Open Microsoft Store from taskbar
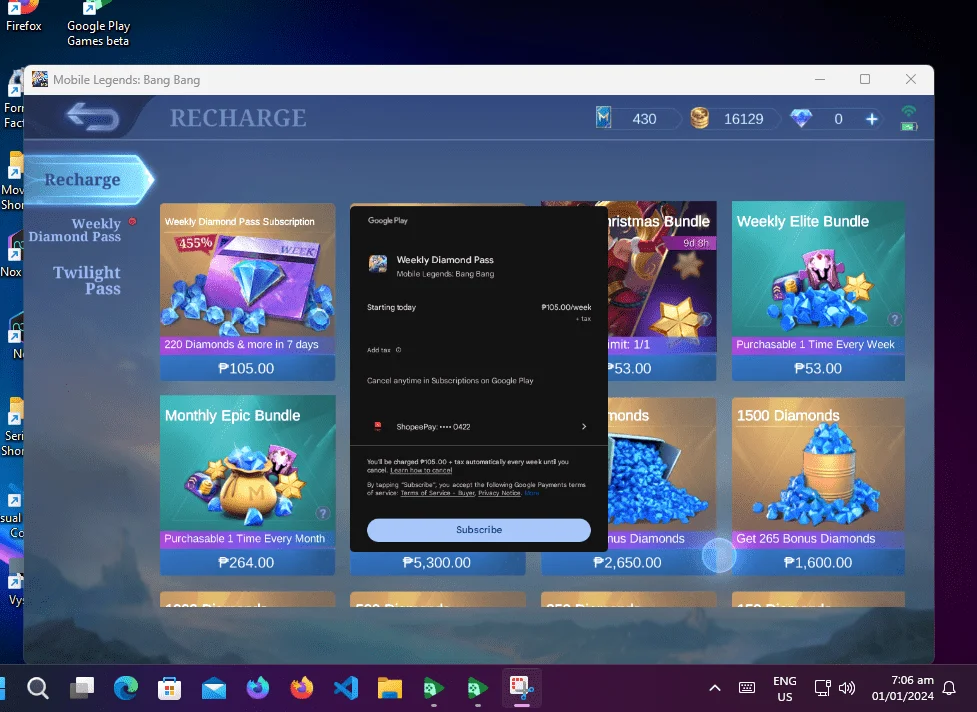This screenshot has height=712, width=977. [x=169, y=688]
